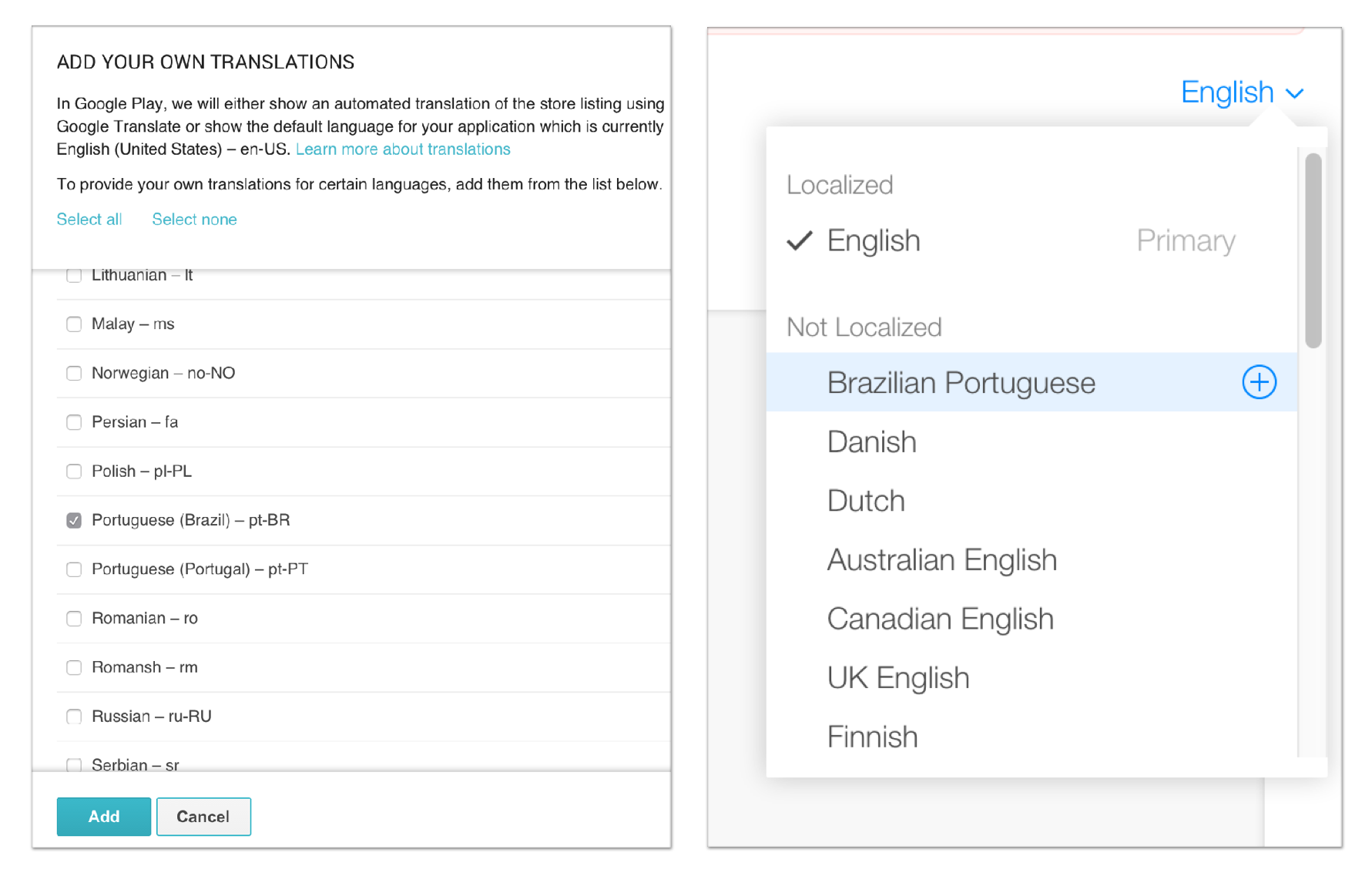The width and height of the screenshot is (1372, 893).
Task: Choose UK English from the list
Action: pos(1032,678)
